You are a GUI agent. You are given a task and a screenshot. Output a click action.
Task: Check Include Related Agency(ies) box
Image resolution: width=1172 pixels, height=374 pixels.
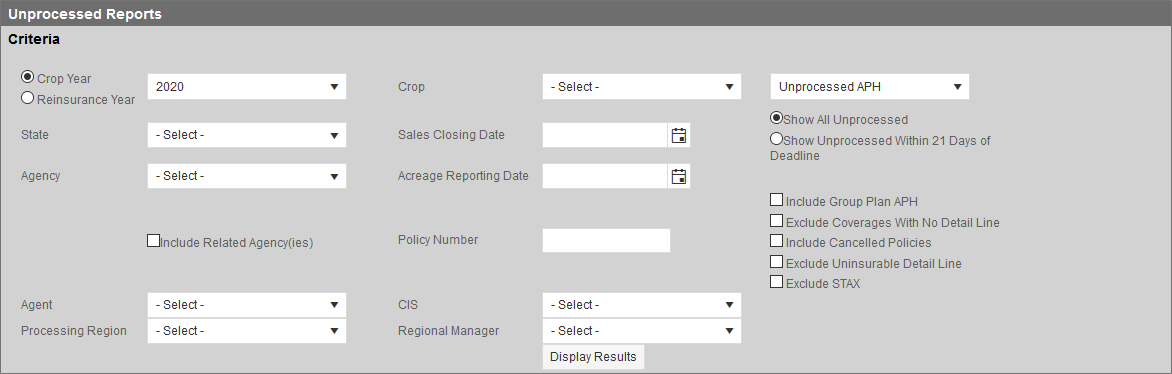click(153, 241)
